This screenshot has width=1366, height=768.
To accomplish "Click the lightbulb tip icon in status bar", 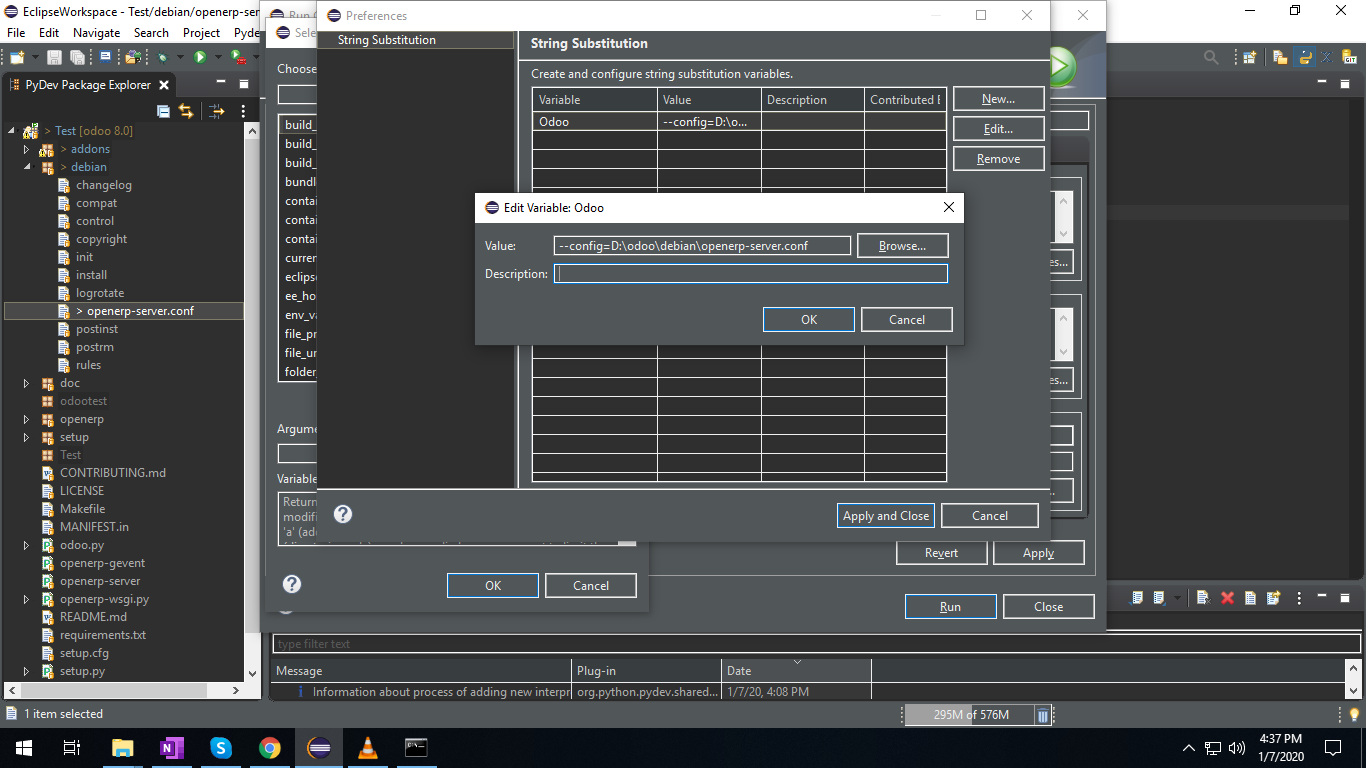I will tap(1355, 714).
